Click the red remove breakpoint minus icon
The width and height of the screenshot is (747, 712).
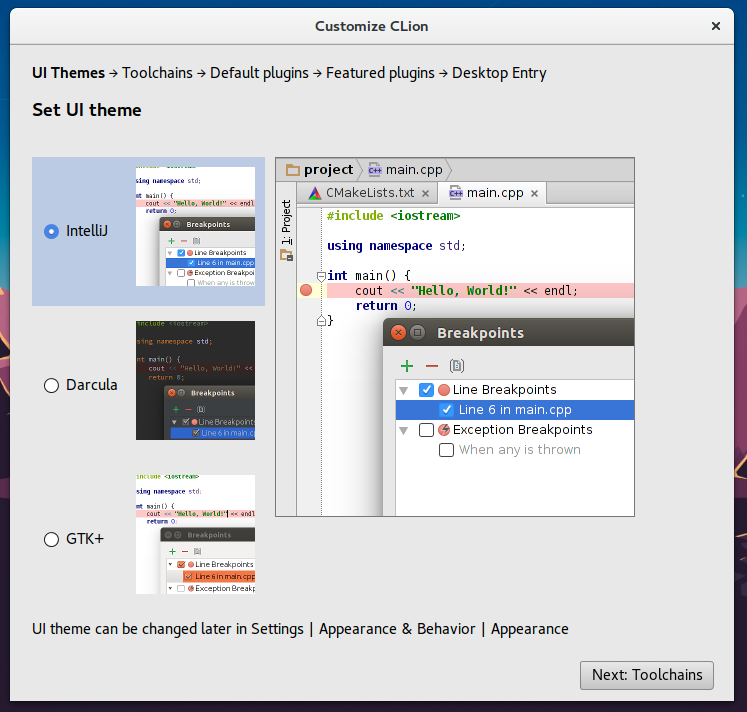point(432,366)
